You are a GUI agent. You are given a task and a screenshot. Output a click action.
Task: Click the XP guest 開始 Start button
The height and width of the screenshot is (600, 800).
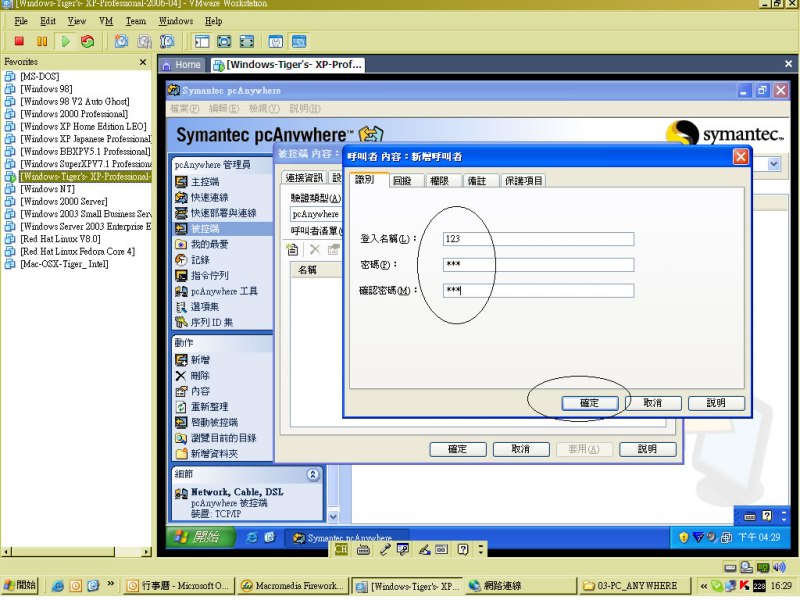[x=200, y=537]
